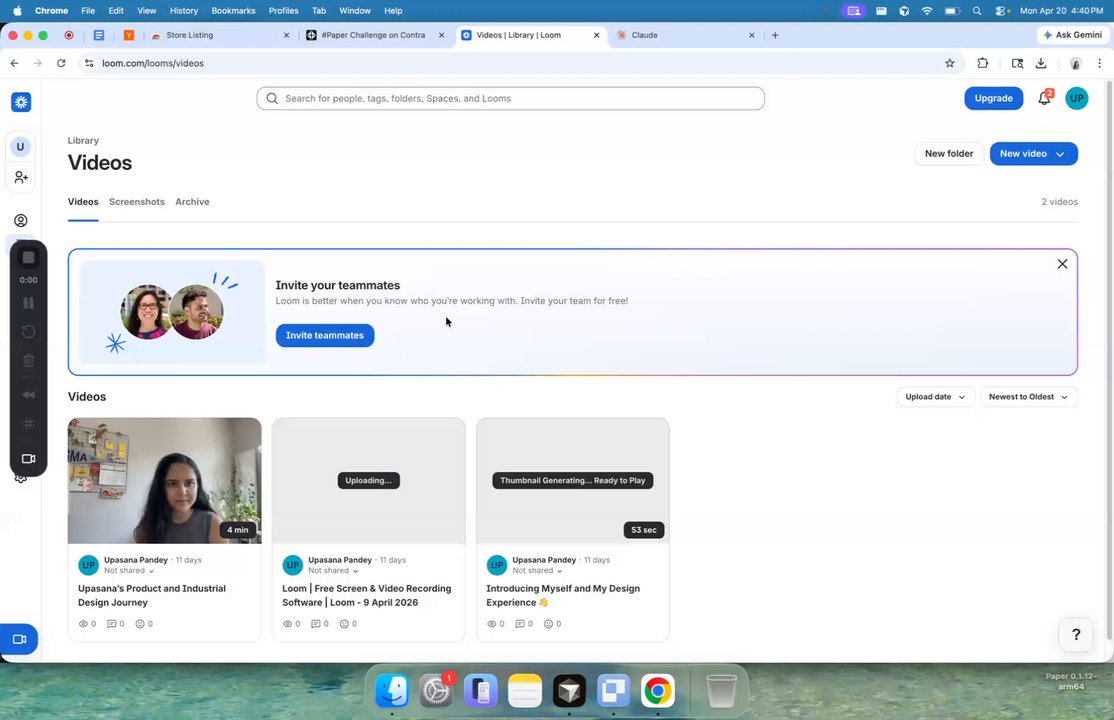
Task: Click the Loom search input field
Action: (510, 98)
